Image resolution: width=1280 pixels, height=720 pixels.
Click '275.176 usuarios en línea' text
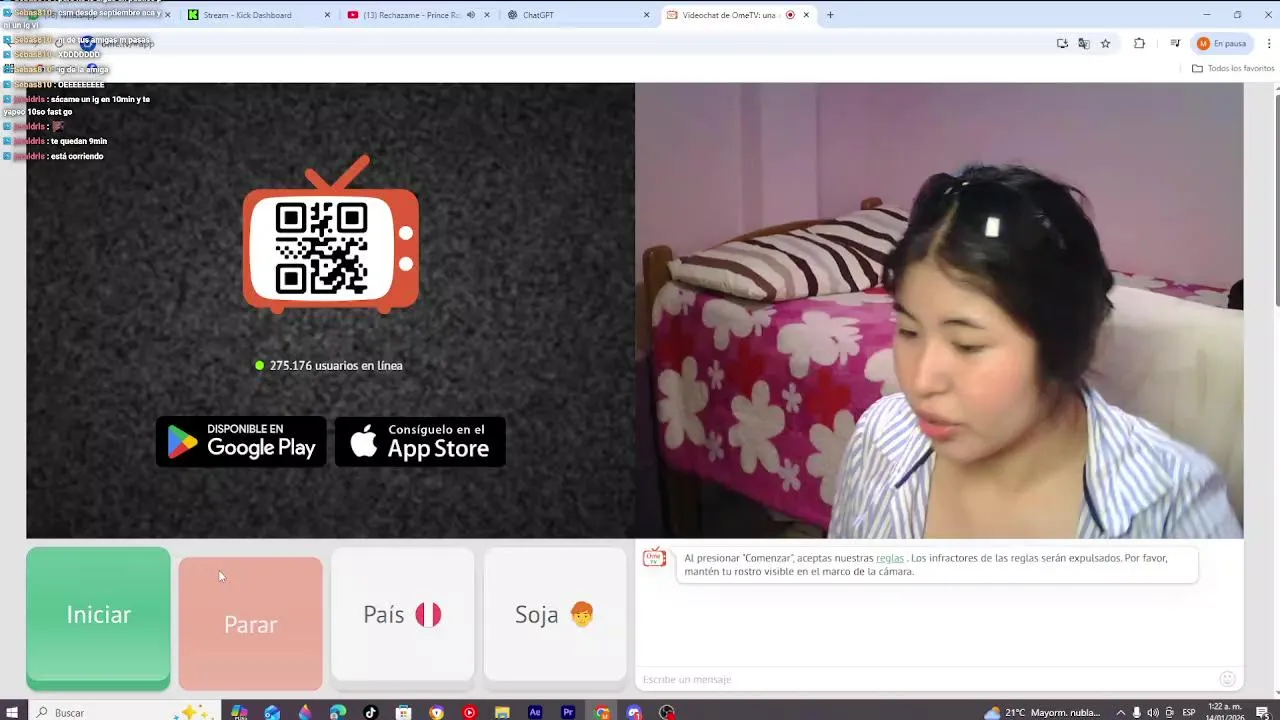point(336,366)
